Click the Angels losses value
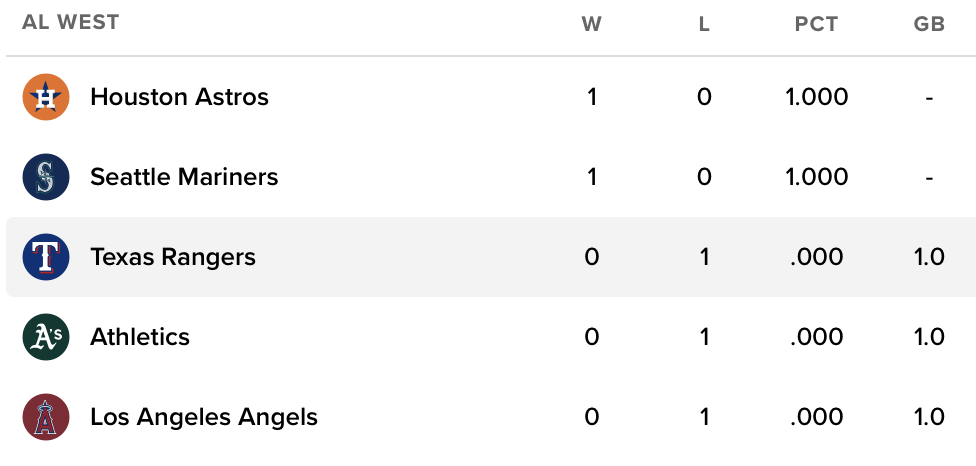This screenshot has width=976, height=466. click(704, 417)
